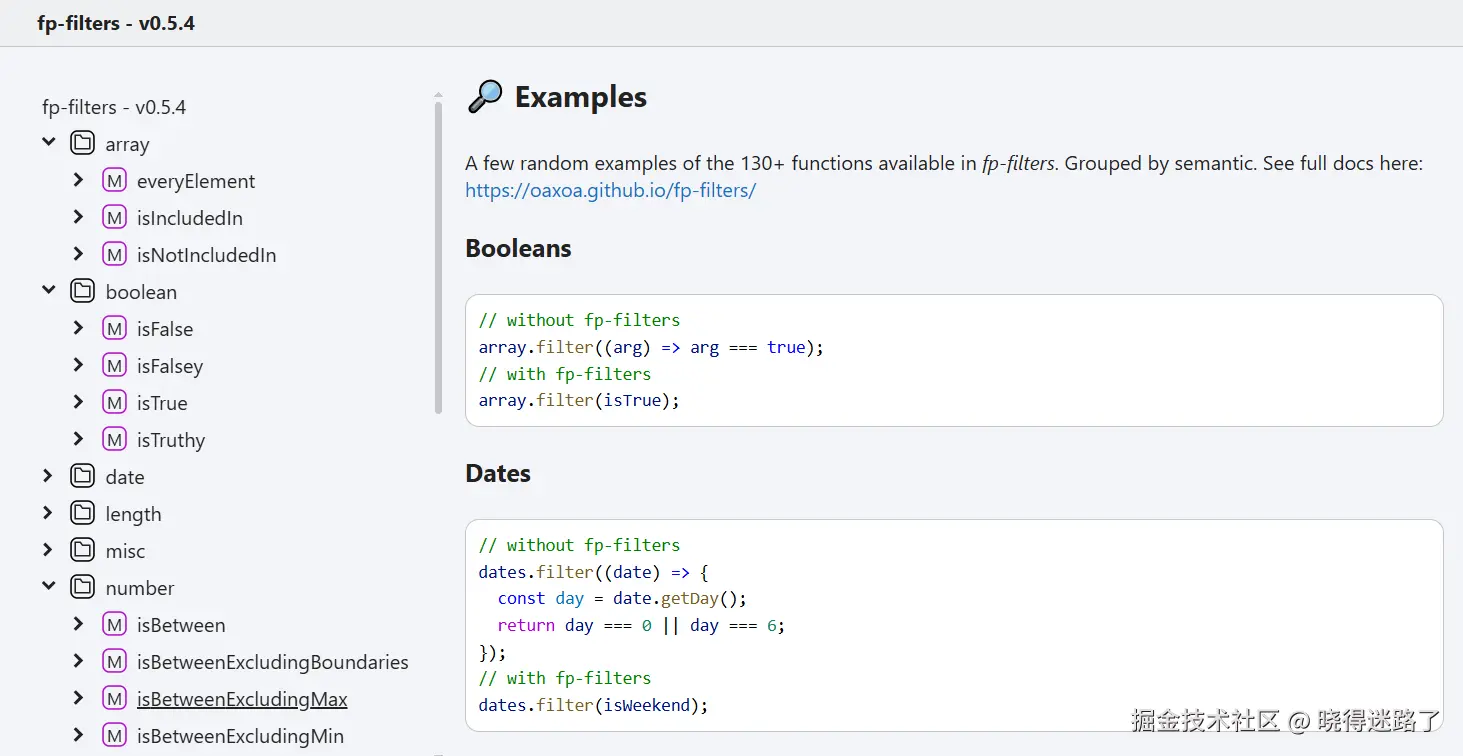Screen dimensions: 1463x756
Task: Open isWeekday's sibling isFalsey entry
Action: (170, 366)
